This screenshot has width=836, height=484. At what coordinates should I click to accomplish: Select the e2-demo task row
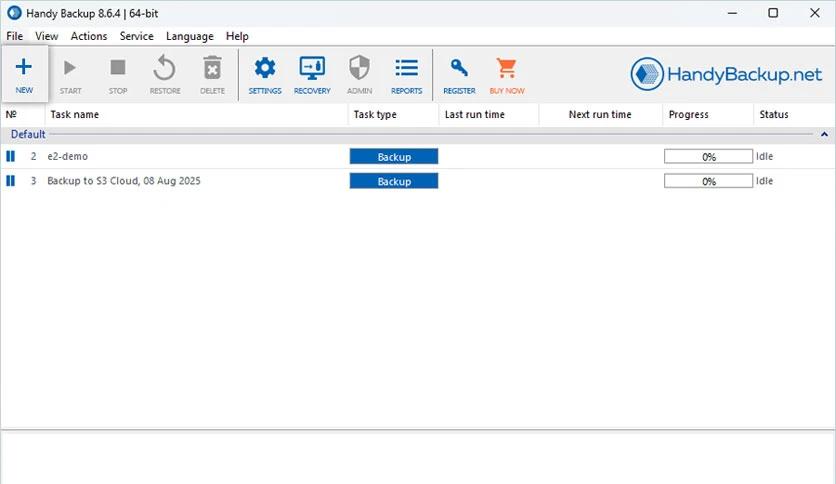coord(418,156)
